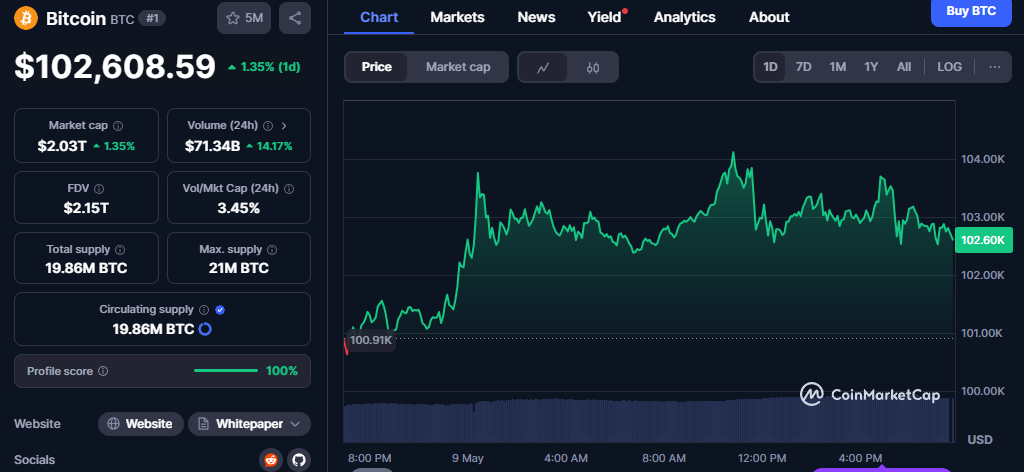Click the $2.15T FDV value
The height and width of the screenshot is (472, 1024).
pyautogui.click(x=86, y=208)
